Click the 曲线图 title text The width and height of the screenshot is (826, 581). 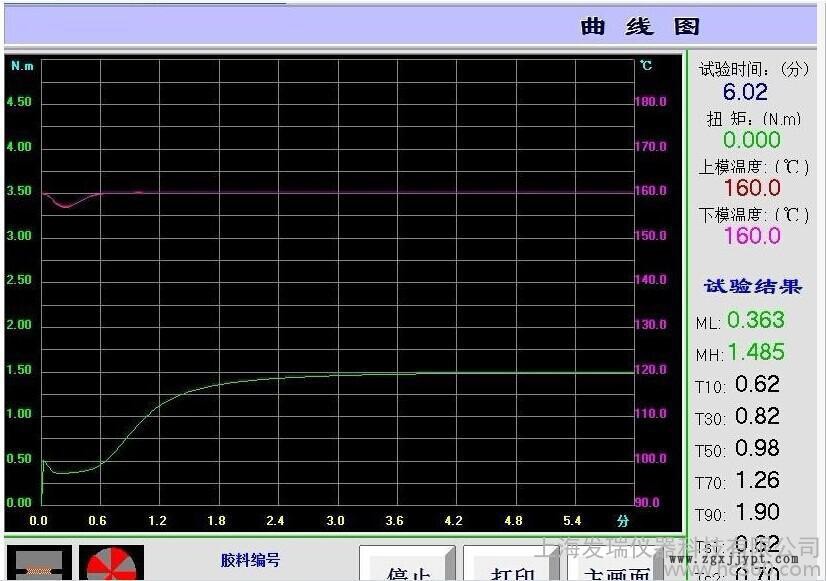640,26
